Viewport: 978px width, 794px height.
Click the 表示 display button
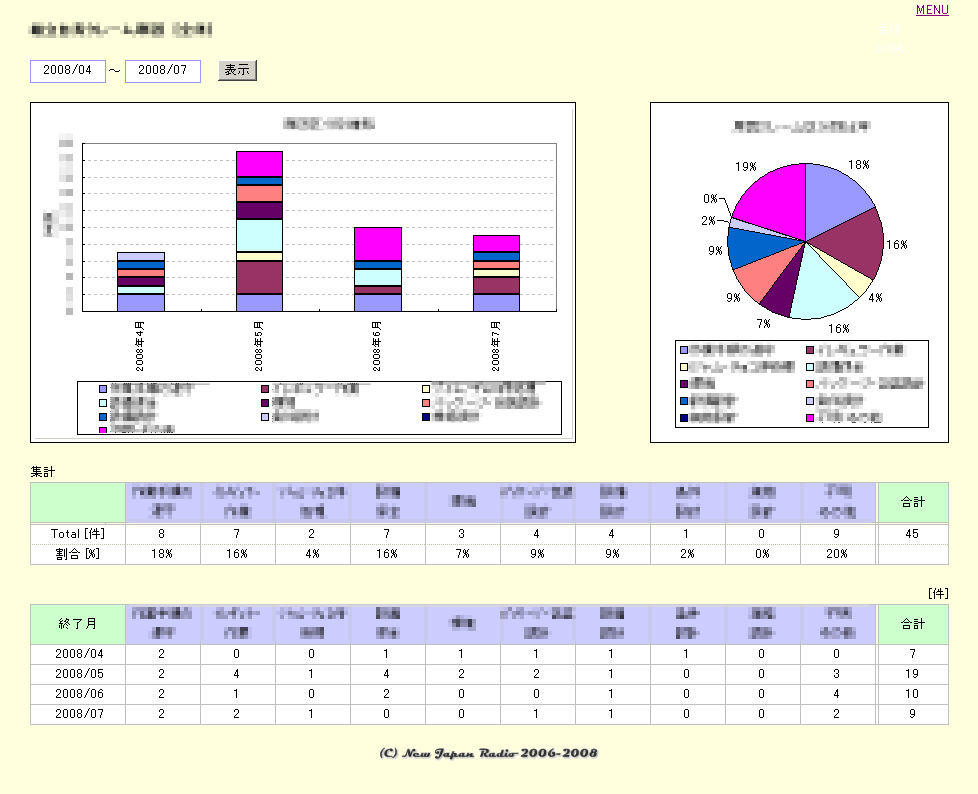click(237, 70)
